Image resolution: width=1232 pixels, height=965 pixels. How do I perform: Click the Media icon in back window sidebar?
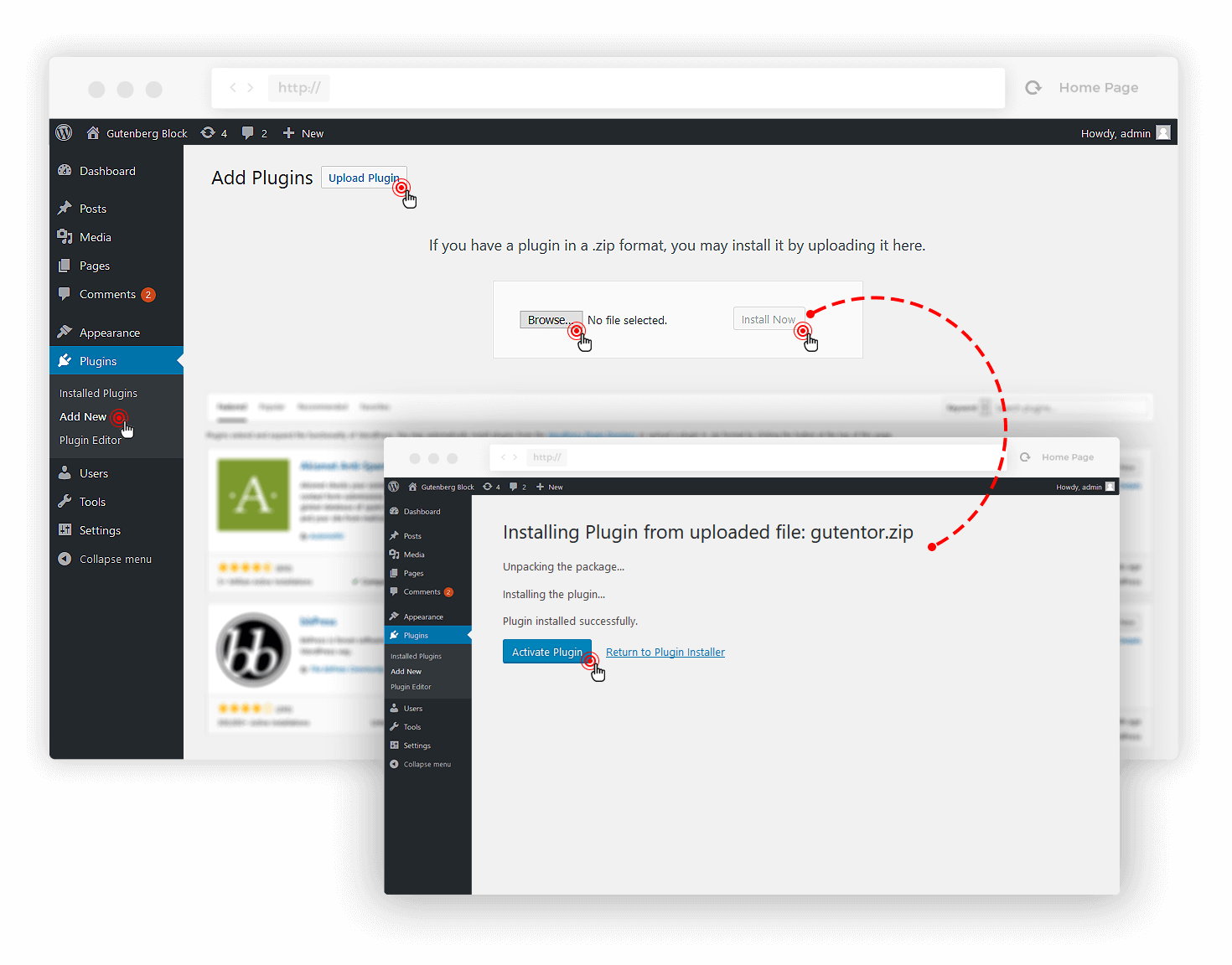(x=65, y=236)
